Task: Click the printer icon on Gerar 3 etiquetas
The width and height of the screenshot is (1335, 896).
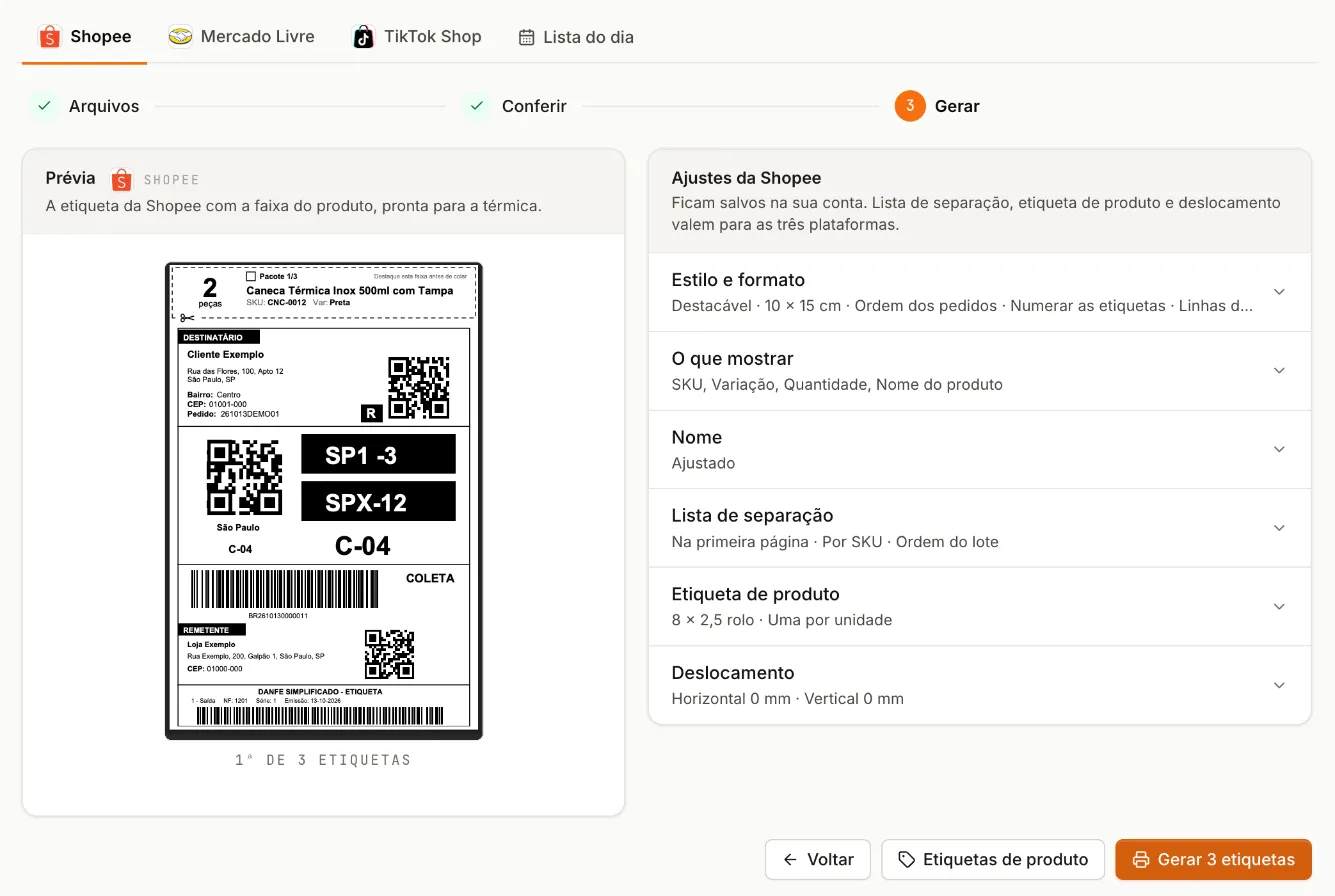Action: coord(1141,860)
